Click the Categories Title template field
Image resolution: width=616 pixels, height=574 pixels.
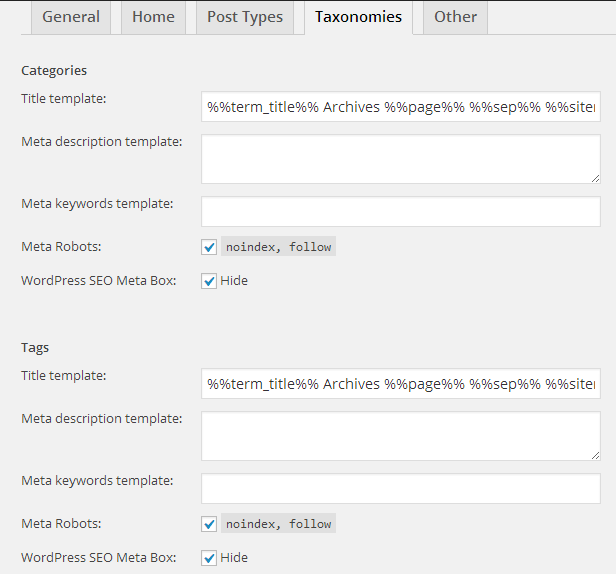[401, 107]
